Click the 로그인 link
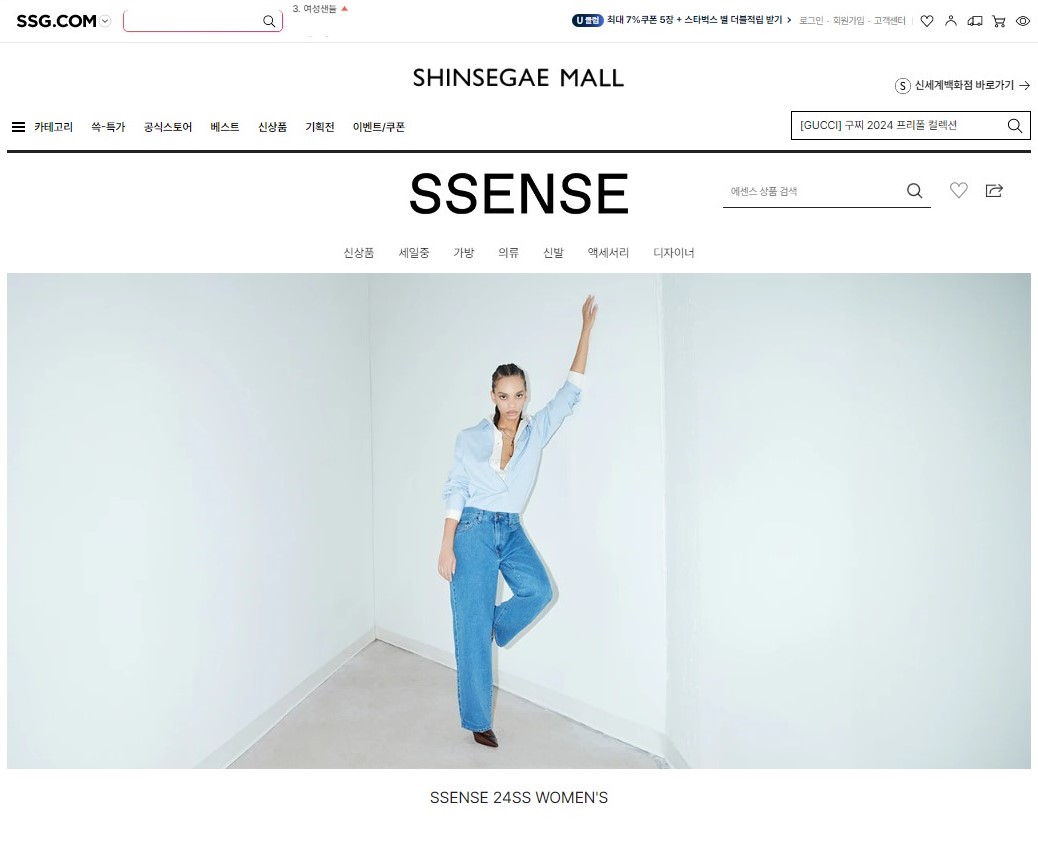 tap(811, 21)
